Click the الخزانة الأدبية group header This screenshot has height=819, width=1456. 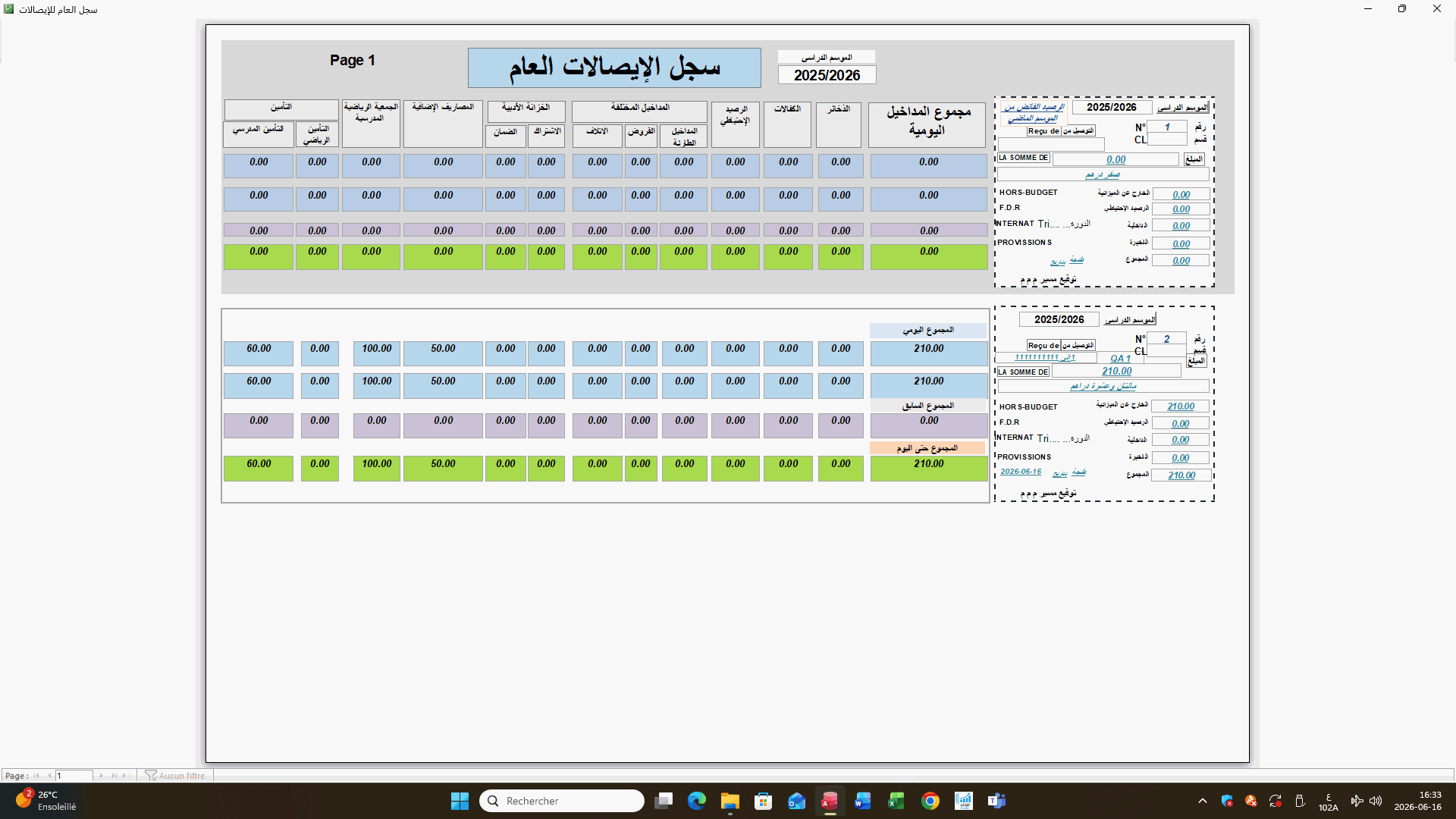(526, 111)
